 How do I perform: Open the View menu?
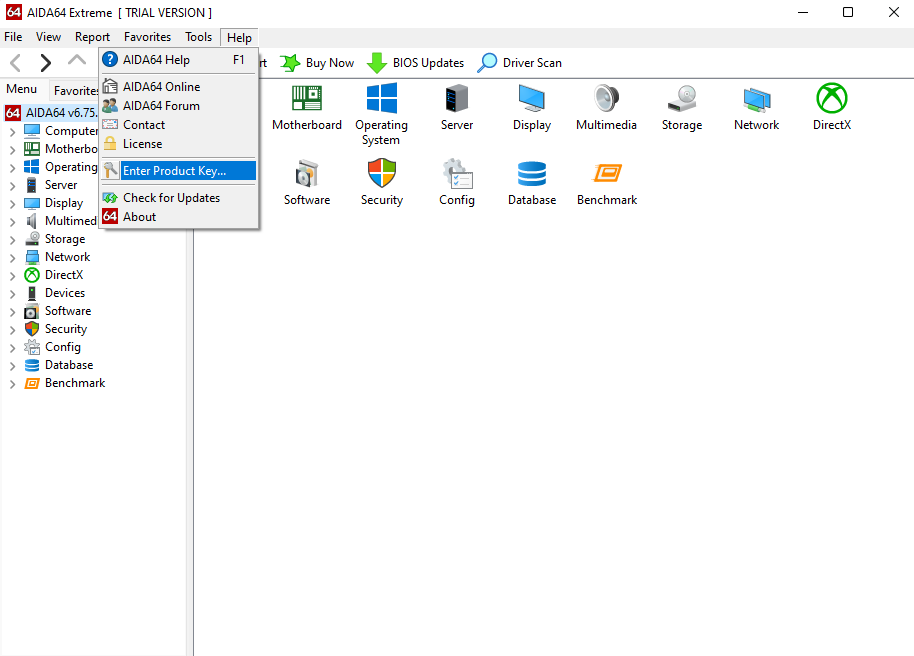(48, 37)
